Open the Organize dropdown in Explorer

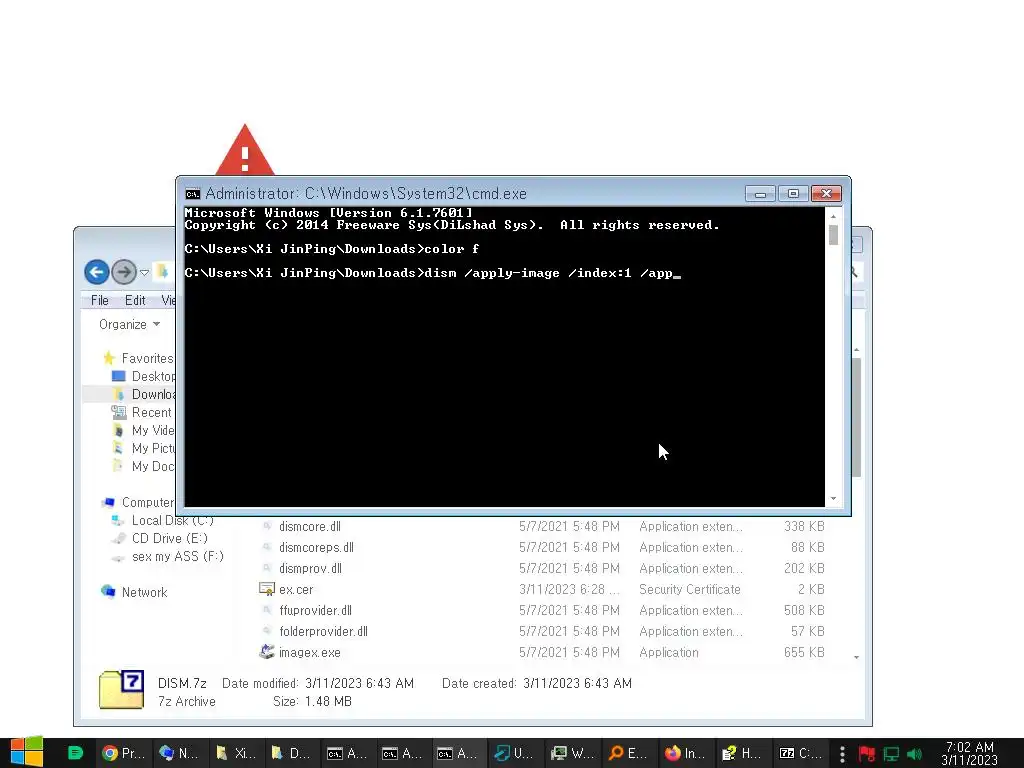point(129,325)
